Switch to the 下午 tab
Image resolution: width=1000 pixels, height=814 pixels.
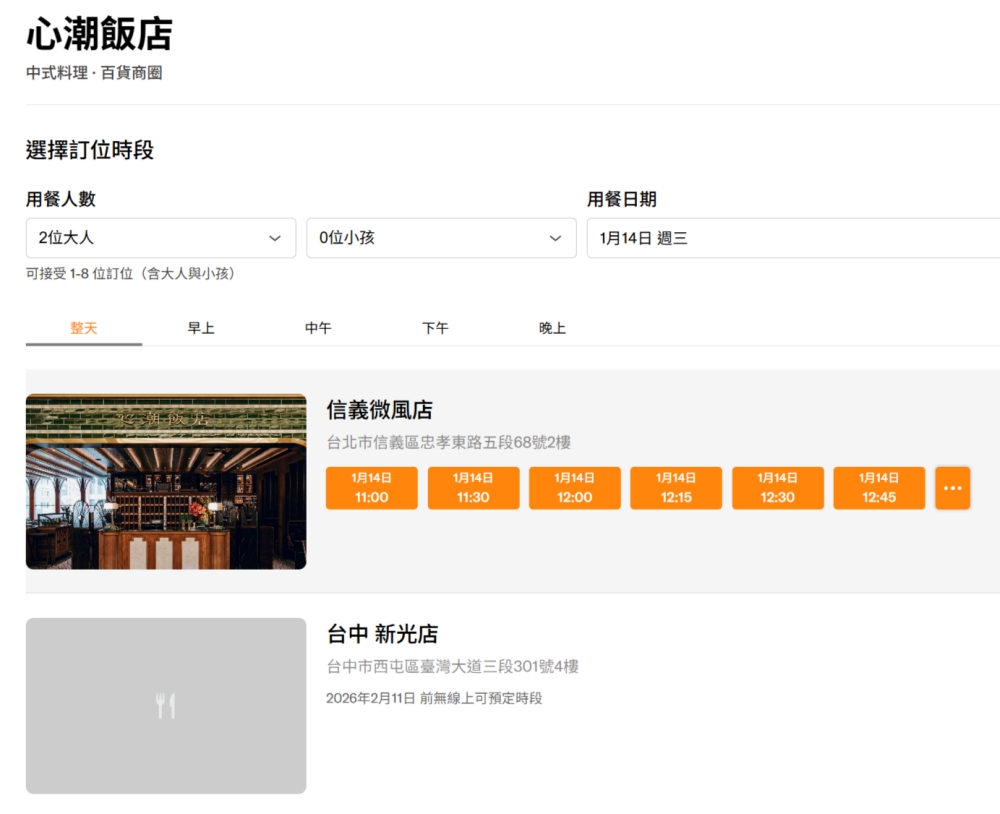tap(435, 328)
